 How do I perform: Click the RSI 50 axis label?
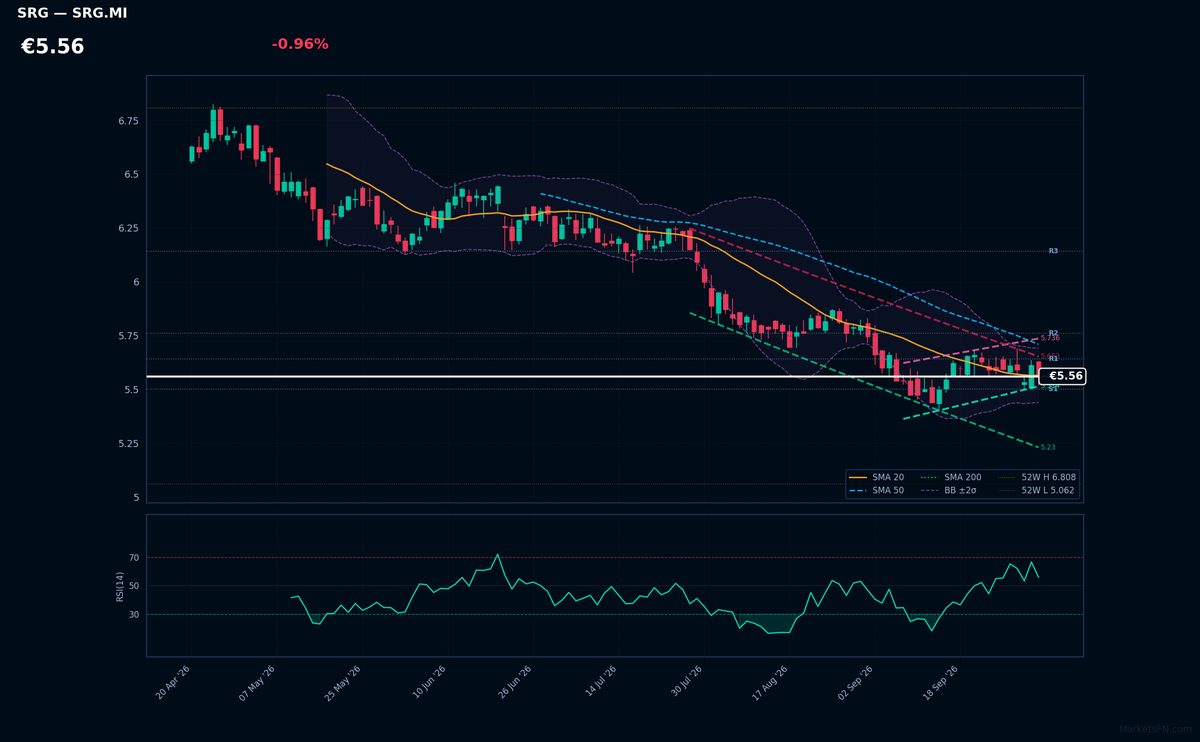point(134,586)
